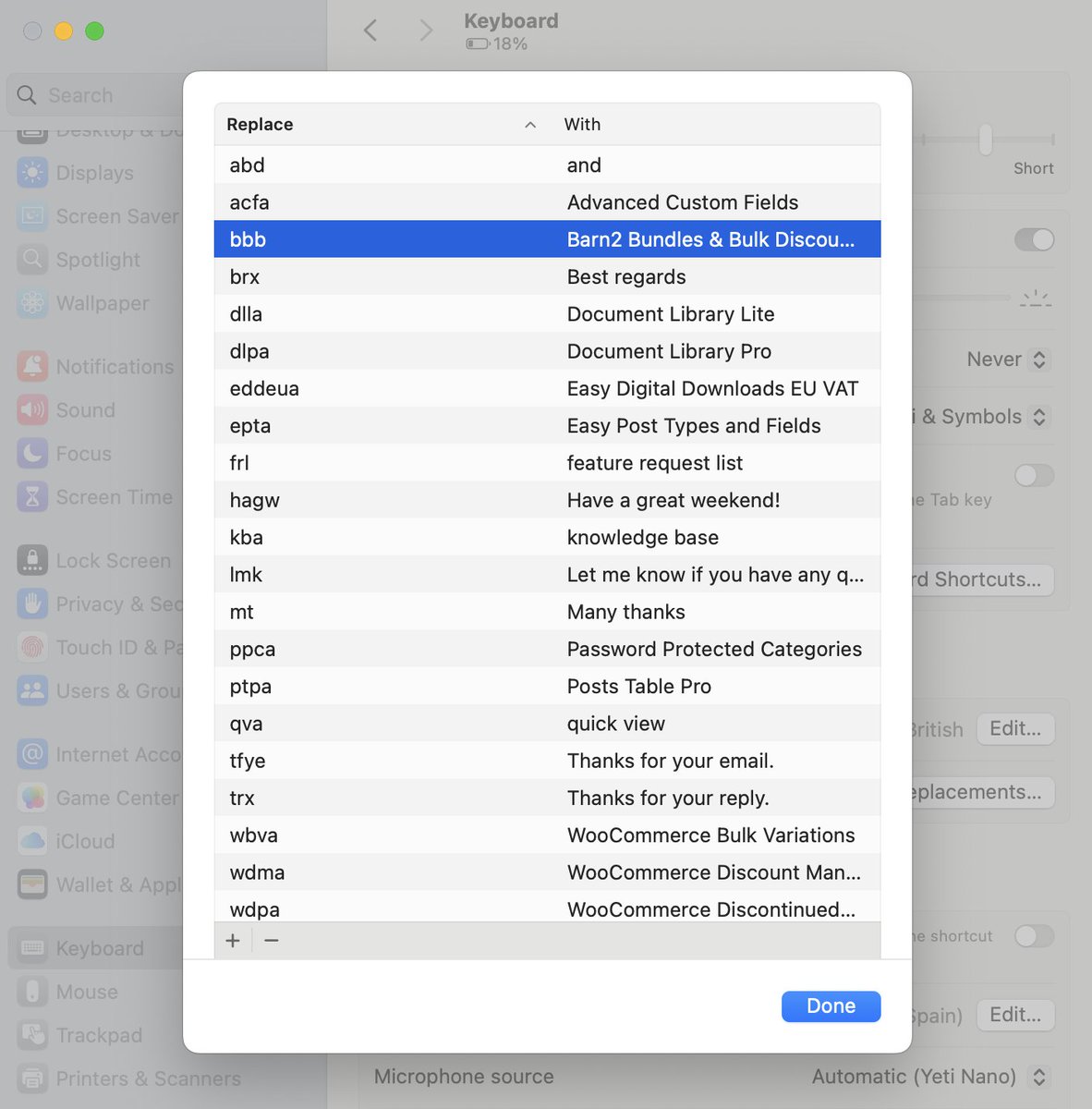Open the Never dropdown
This screenshot has width=1092, height=1109.
pyautogui.click(x=1007, y=360)
